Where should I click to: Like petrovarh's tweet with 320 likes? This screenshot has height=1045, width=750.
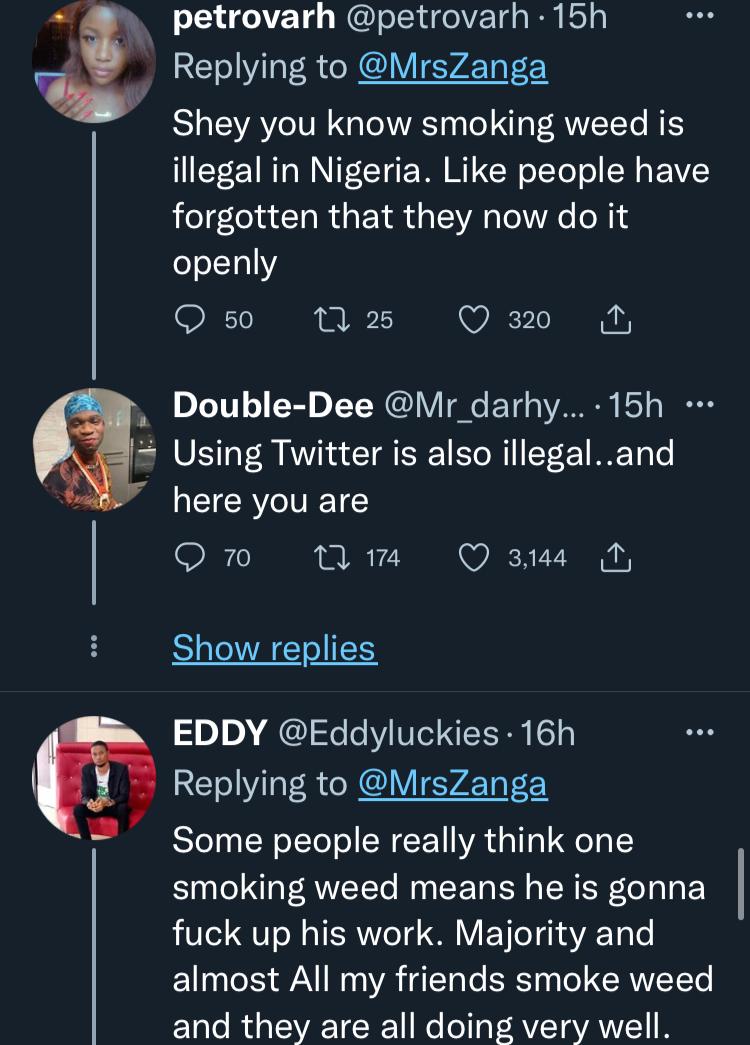point(473,319)
